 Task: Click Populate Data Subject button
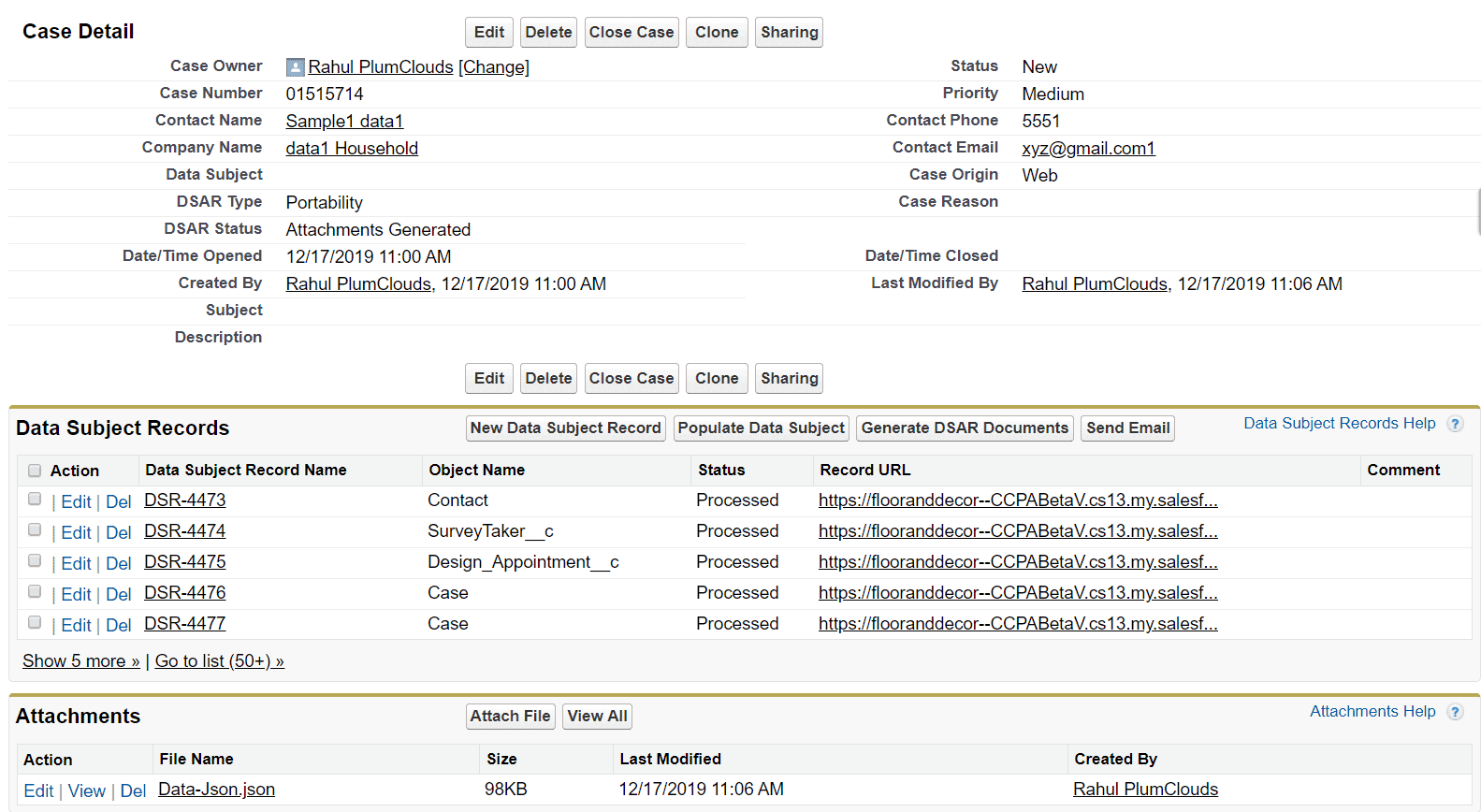click(761, 428)
